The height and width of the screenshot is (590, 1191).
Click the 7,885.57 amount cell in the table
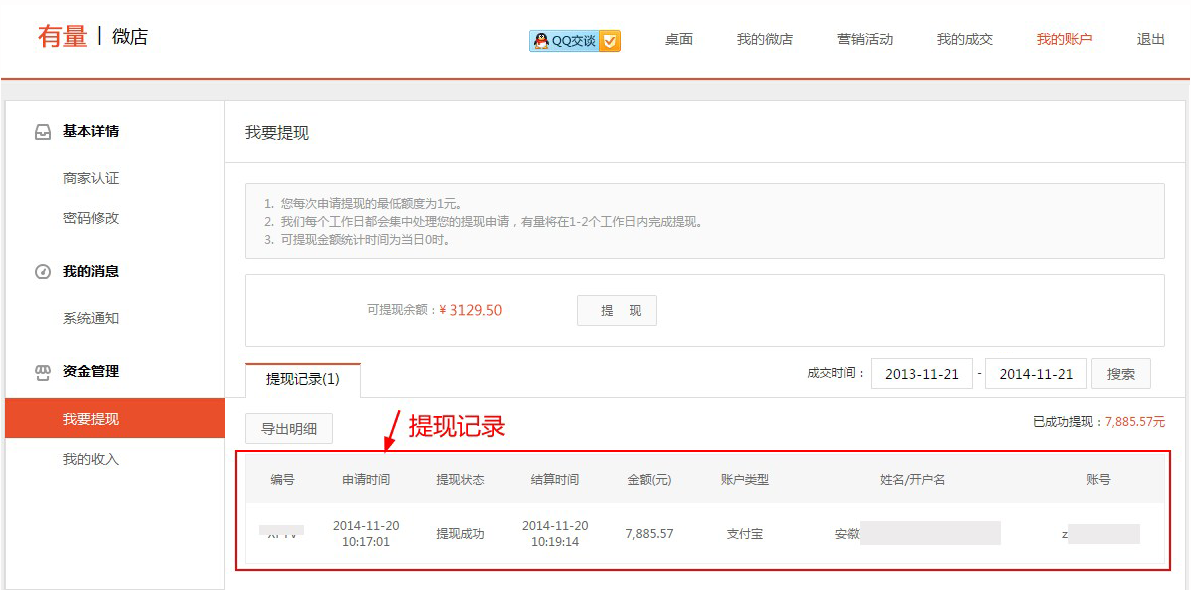click(649, 534)
